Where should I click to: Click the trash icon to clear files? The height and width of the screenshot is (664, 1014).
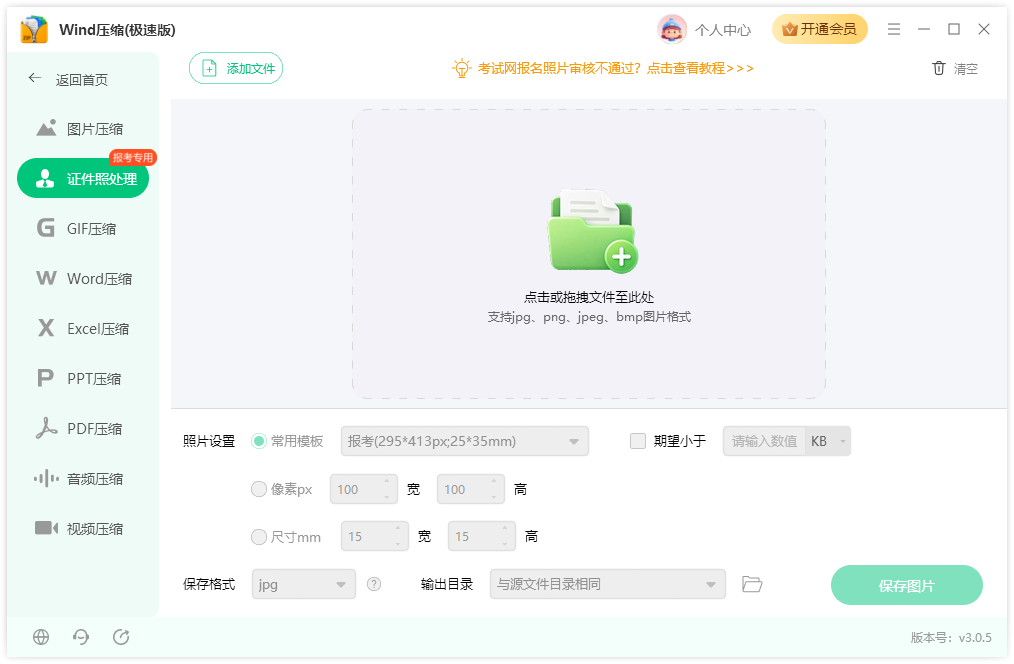tap(939, 68)
